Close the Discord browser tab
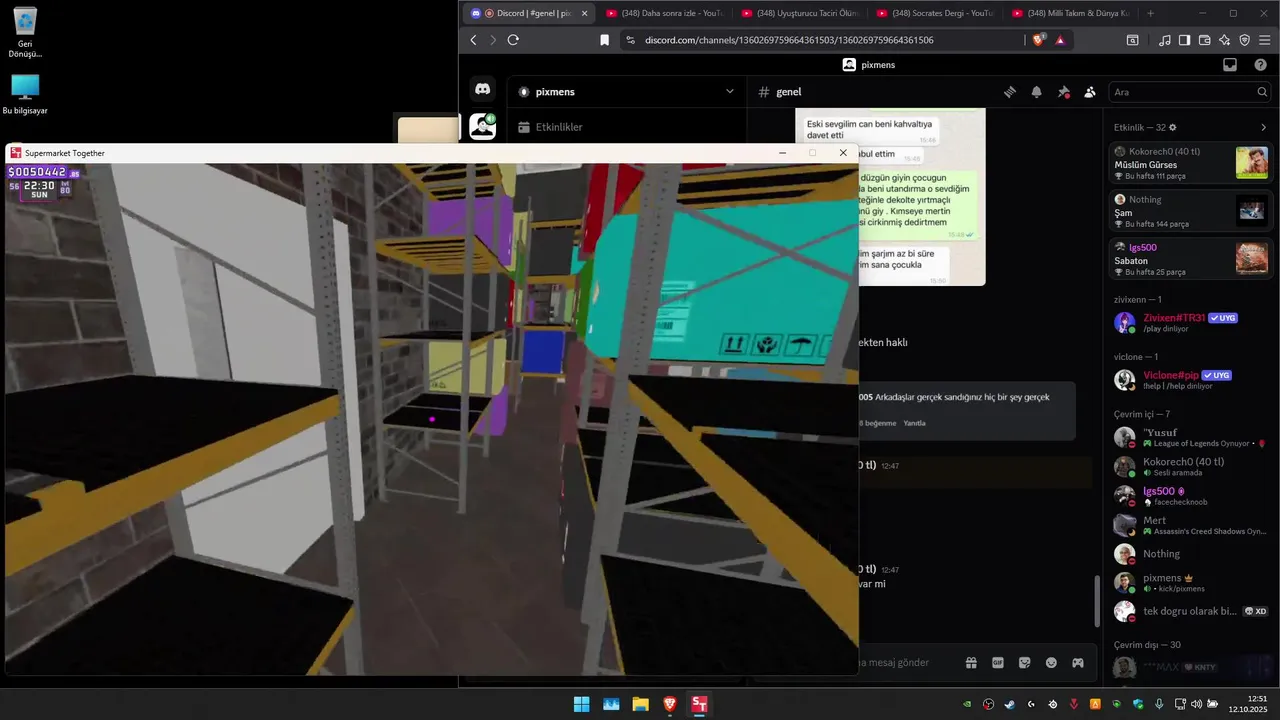 (584, 13)
